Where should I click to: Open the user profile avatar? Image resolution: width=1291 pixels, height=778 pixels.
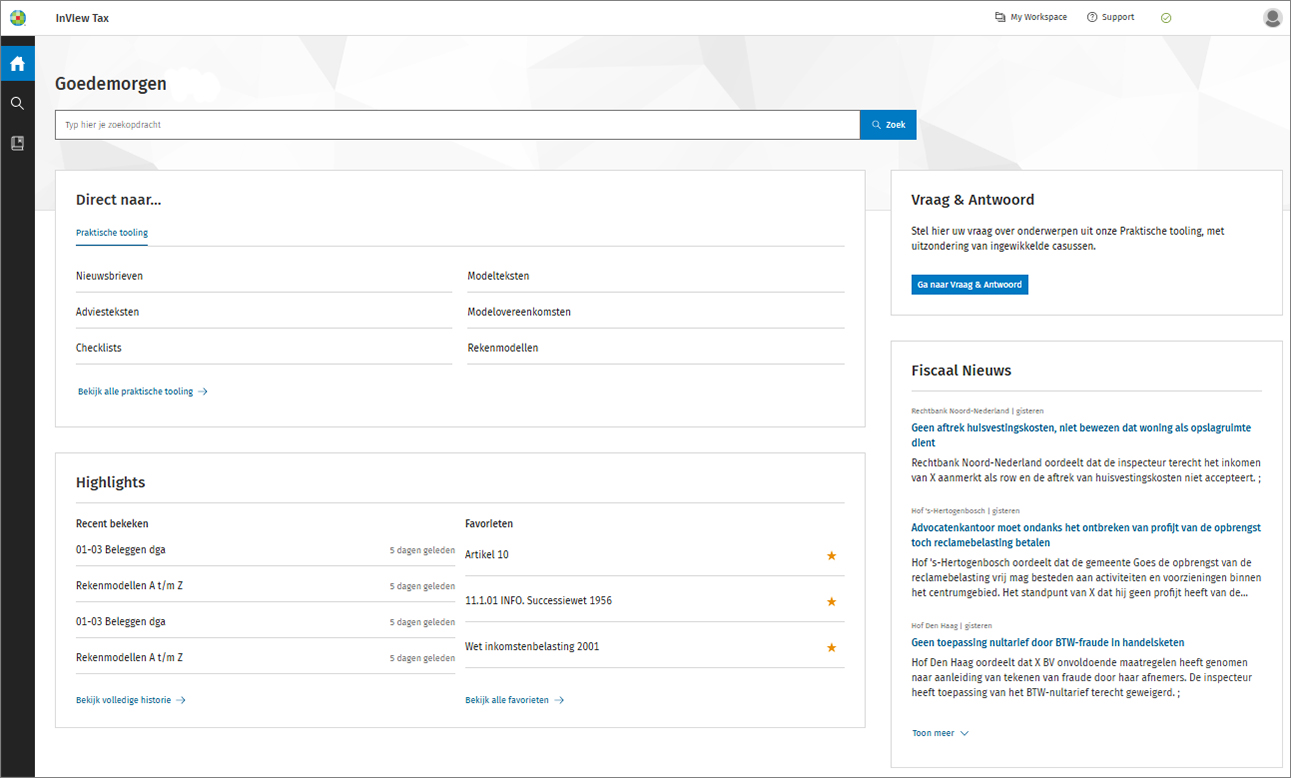tap(1272, 18)
